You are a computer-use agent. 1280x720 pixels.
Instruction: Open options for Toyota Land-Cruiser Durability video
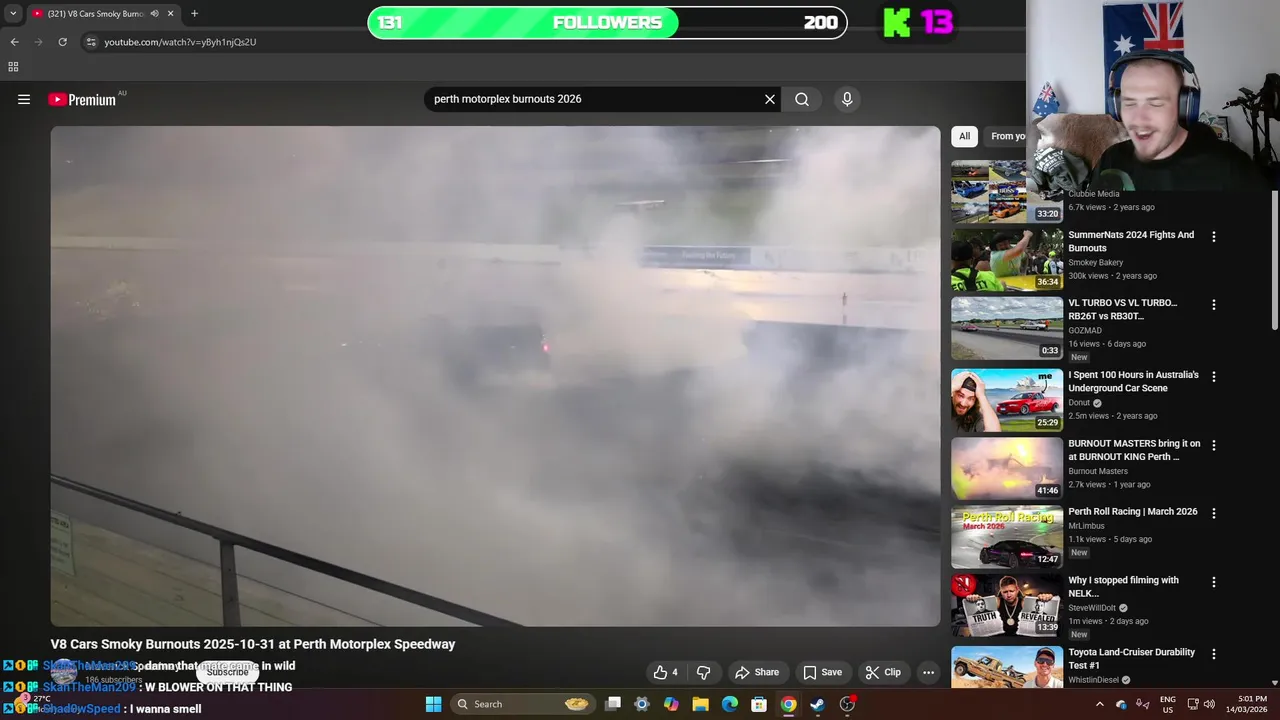coord(1214,654)
